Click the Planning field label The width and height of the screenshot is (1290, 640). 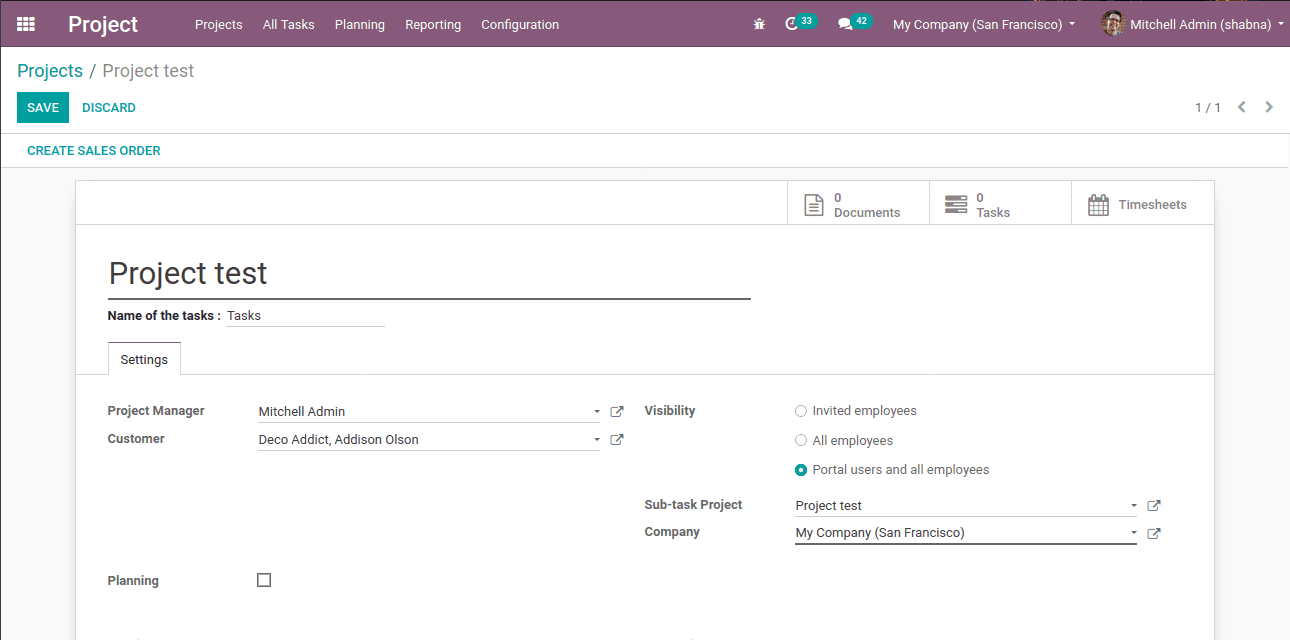pyautogui.click(x=133, y=581)
